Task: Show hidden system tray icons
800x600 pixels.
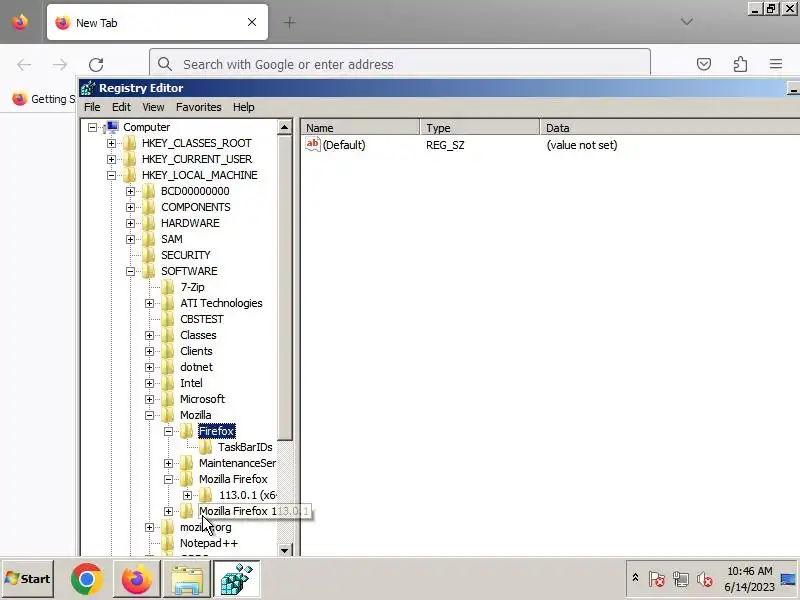Action: tap(635, 578)
